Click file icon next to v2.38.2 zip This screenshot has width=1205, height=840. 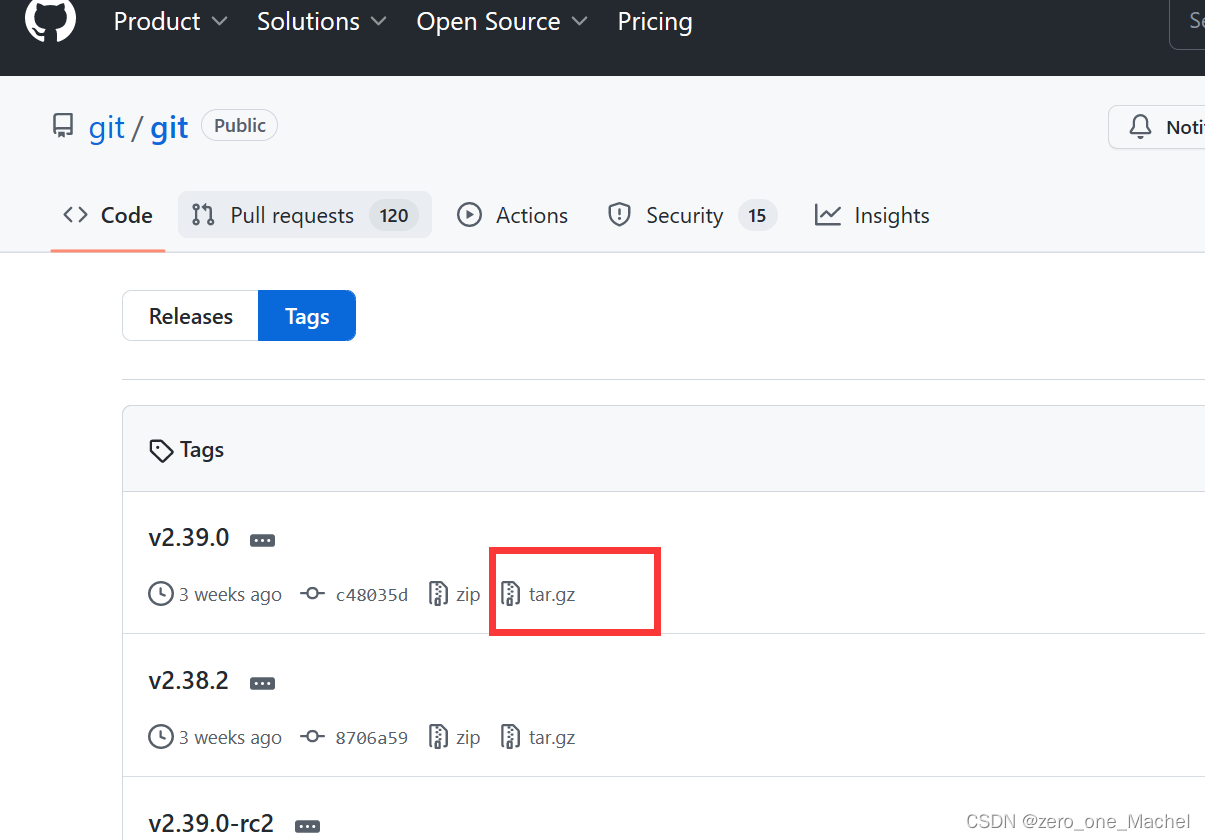(x=438, y=737)
